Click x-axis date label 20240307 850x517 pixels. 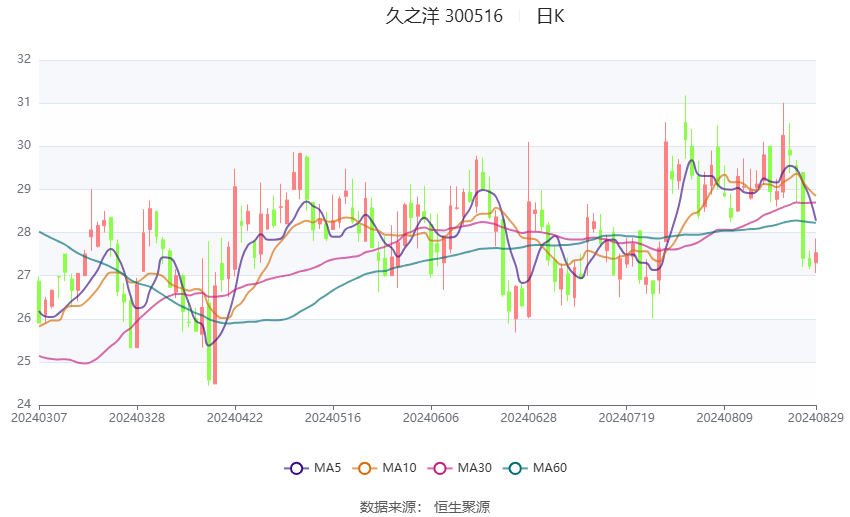(x=39, y=418)
